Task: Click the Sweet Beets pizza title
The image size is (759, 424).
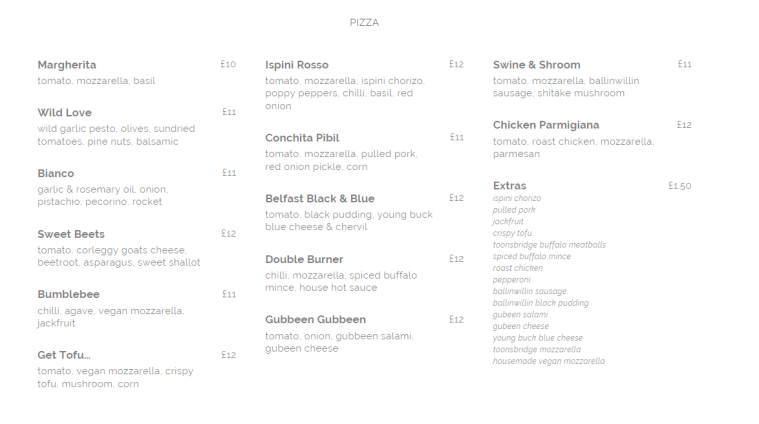Action: 71,234
